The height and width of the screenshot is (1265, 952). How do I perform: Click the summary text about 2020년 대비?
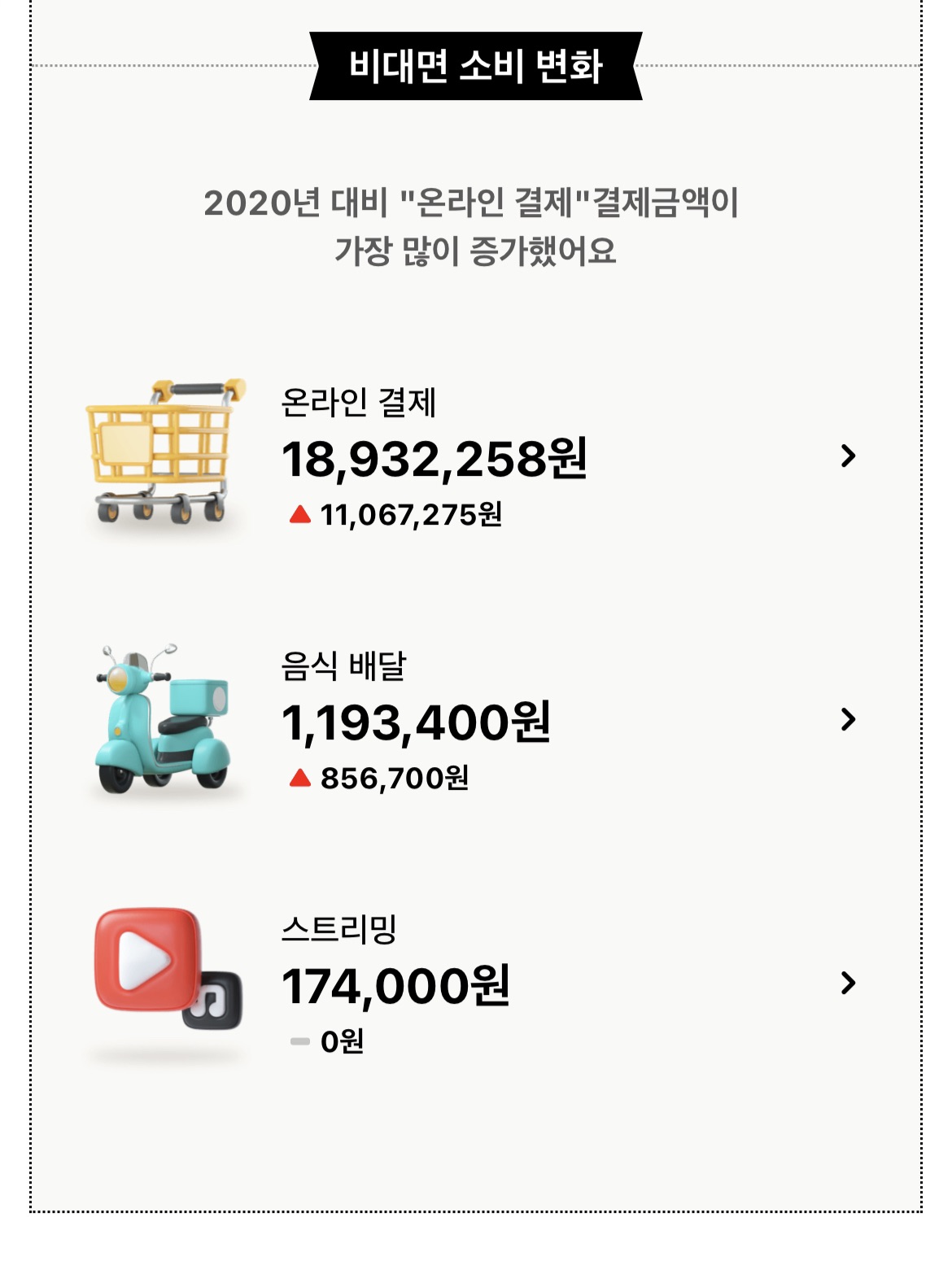(x=472, y=226)
